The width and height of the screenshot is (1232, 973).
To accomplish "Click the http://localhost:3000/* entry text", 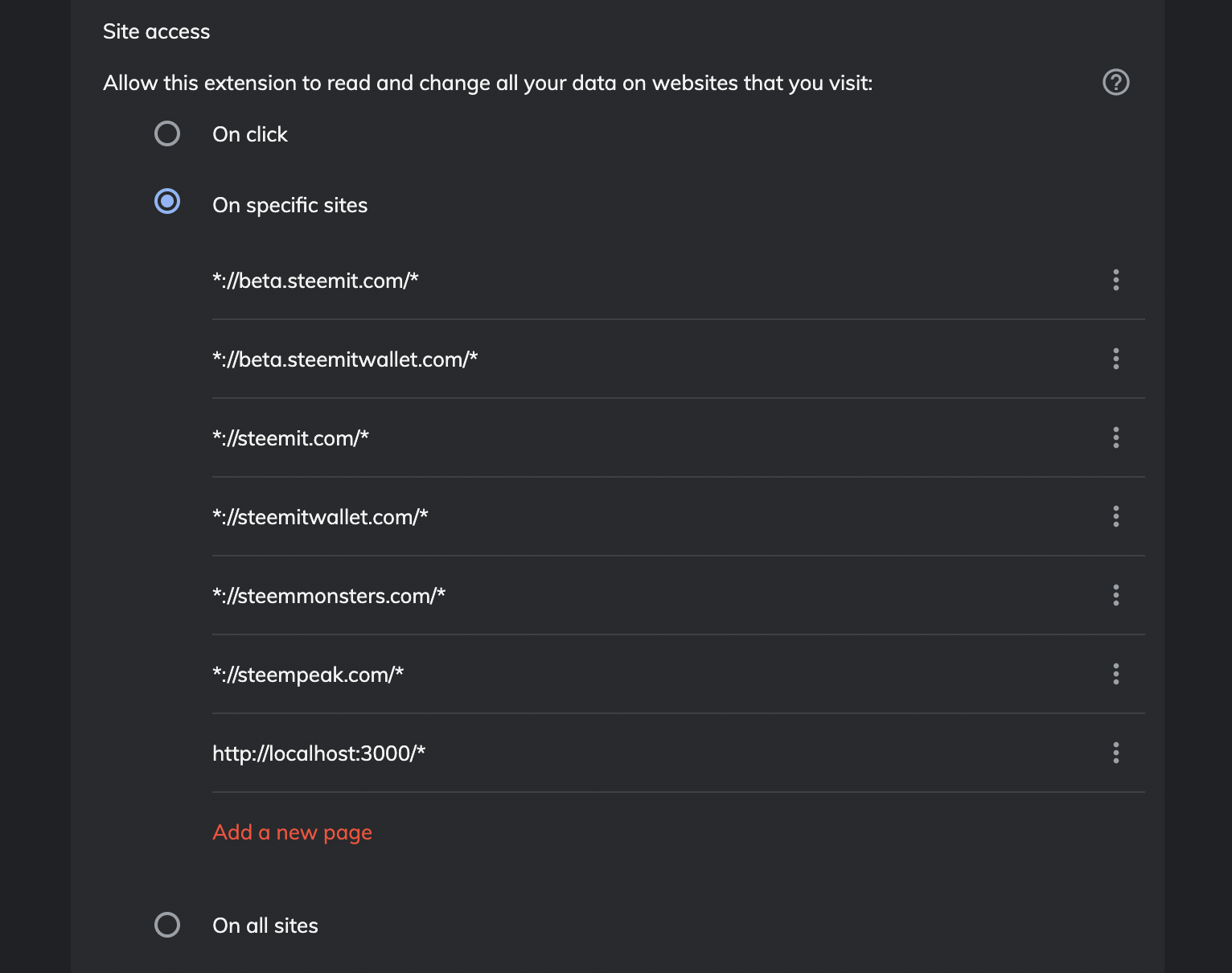I will tap(318, 753).
